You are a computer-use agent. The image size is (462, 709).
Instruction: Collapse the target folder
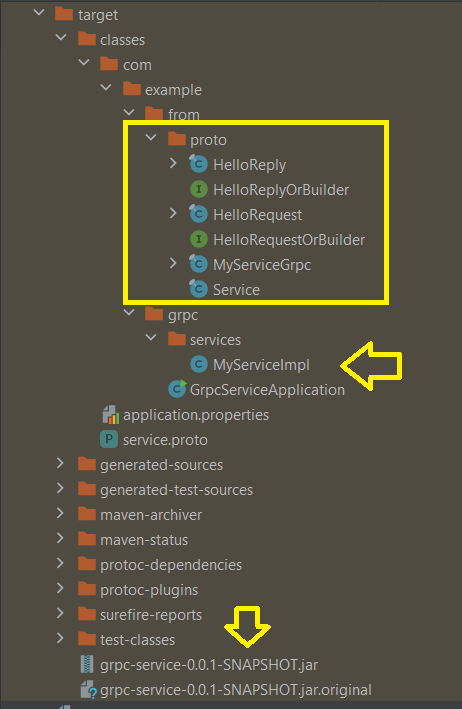[x=39, y=12]
